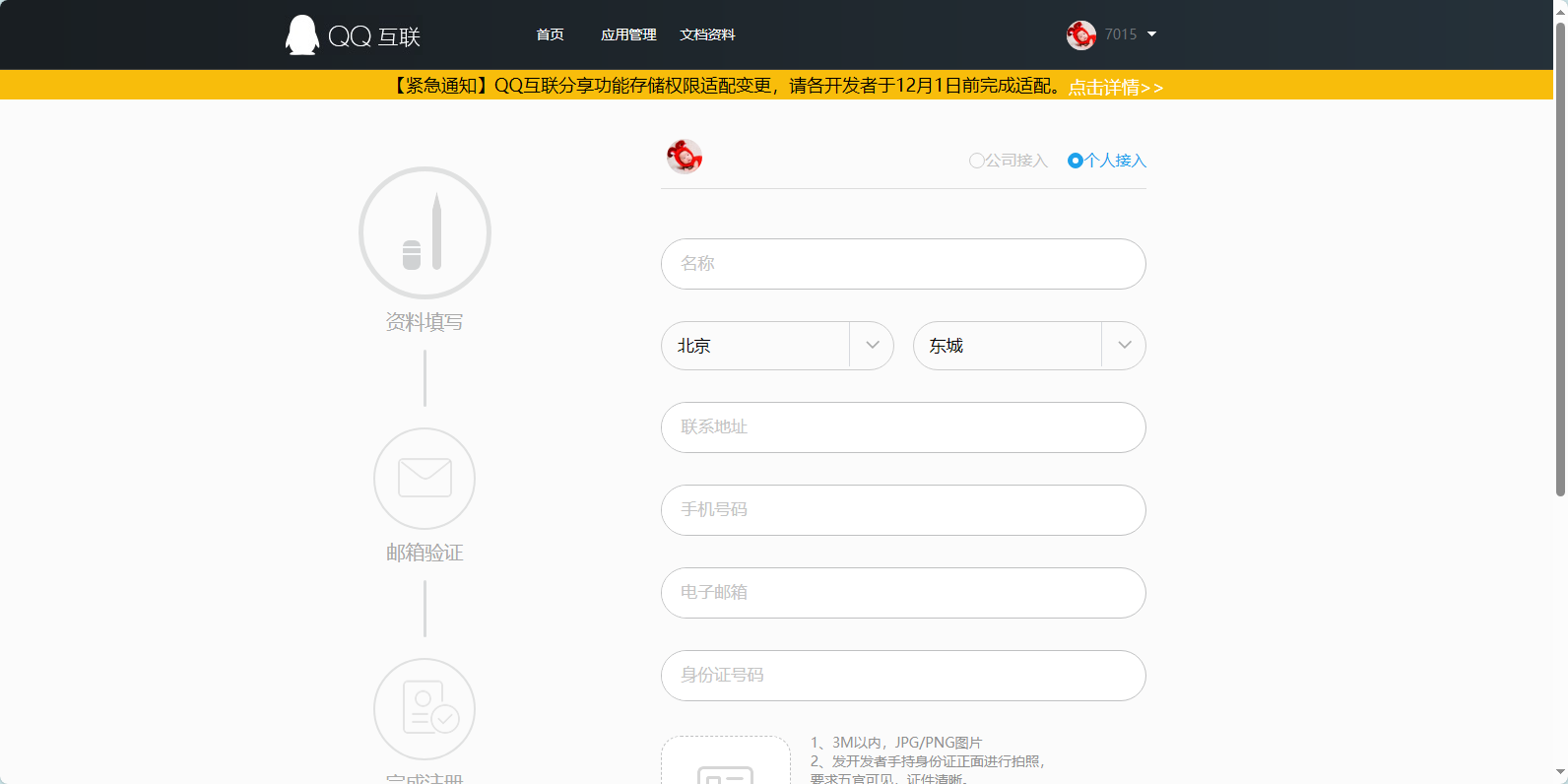
Task: Focus the 身份证号码 ID number field
Action: [x=903, y=676]
